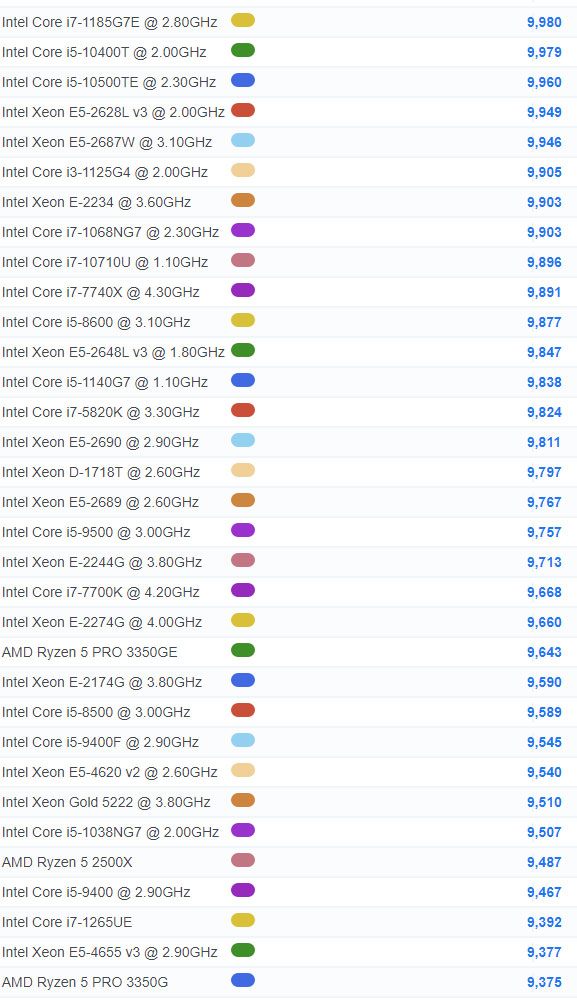Click the purple swatch beside Core i5-9500

(243, 530)
